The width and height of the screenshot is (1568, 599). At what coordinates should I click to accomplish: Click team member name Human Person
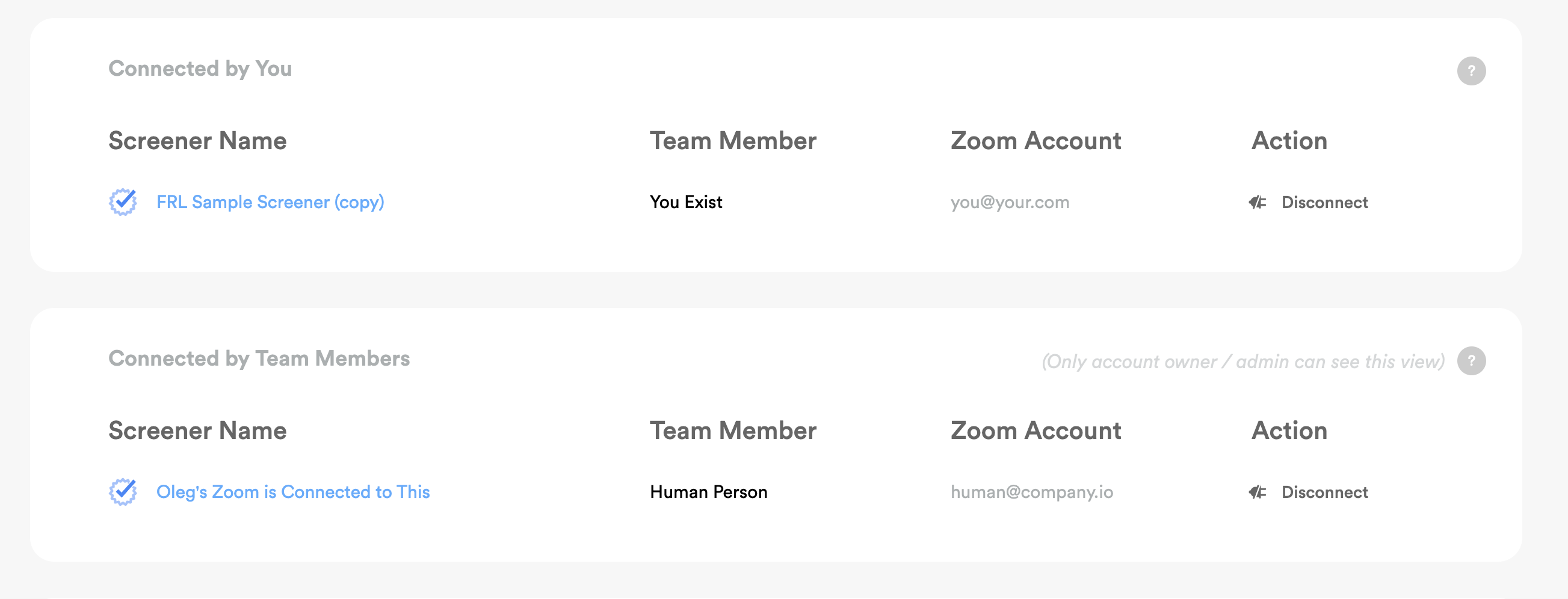(x=708, y=492)
